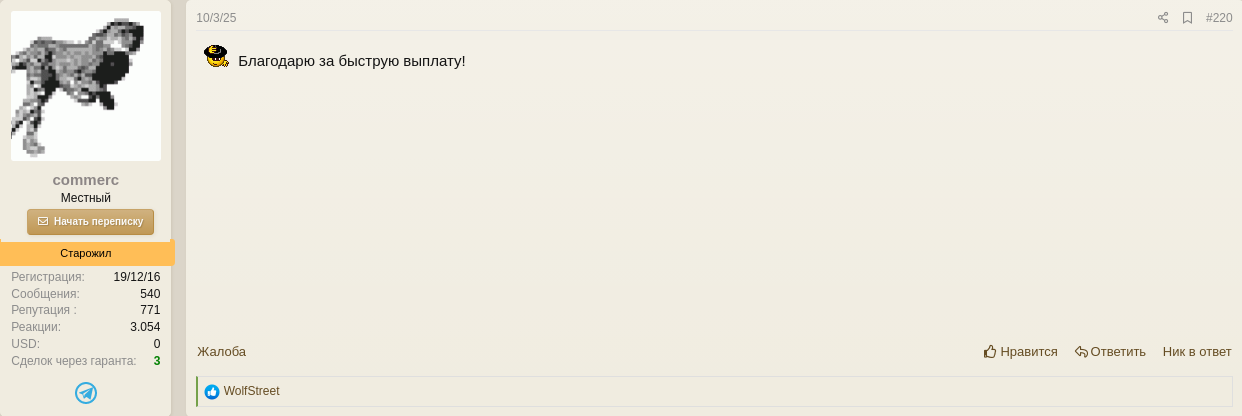Click envelope icon on Начать переписку button

tap(43, 222)
